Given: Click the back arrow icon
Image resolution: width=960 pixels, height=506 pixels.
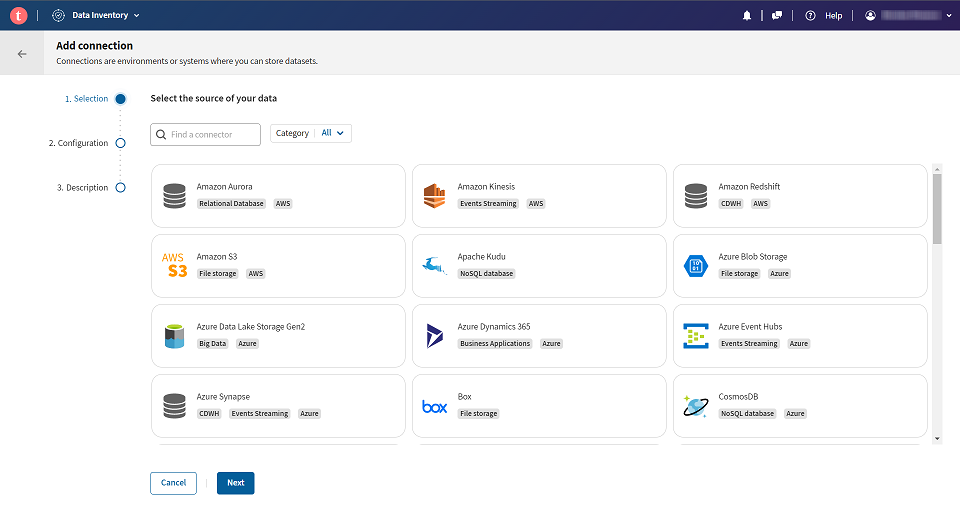Looking at the screenshot, I should coord(22,54).
